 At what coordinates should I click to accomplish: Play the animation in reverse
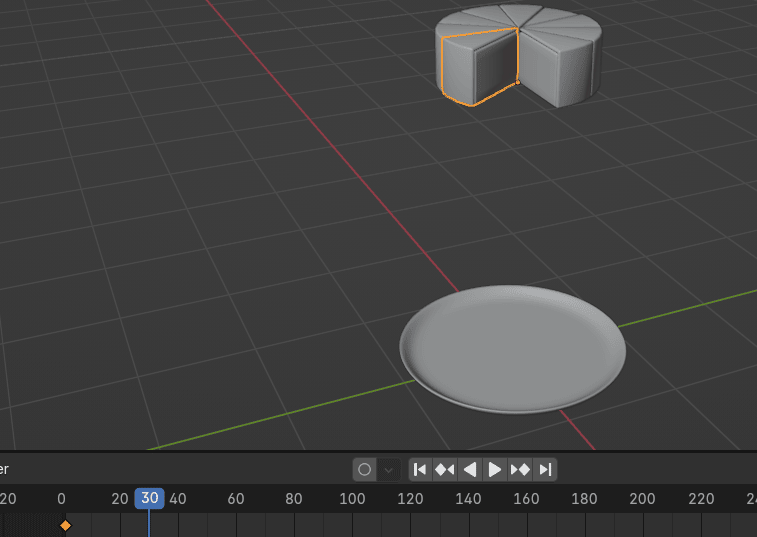pyautogui.click(x=470, y=469)
